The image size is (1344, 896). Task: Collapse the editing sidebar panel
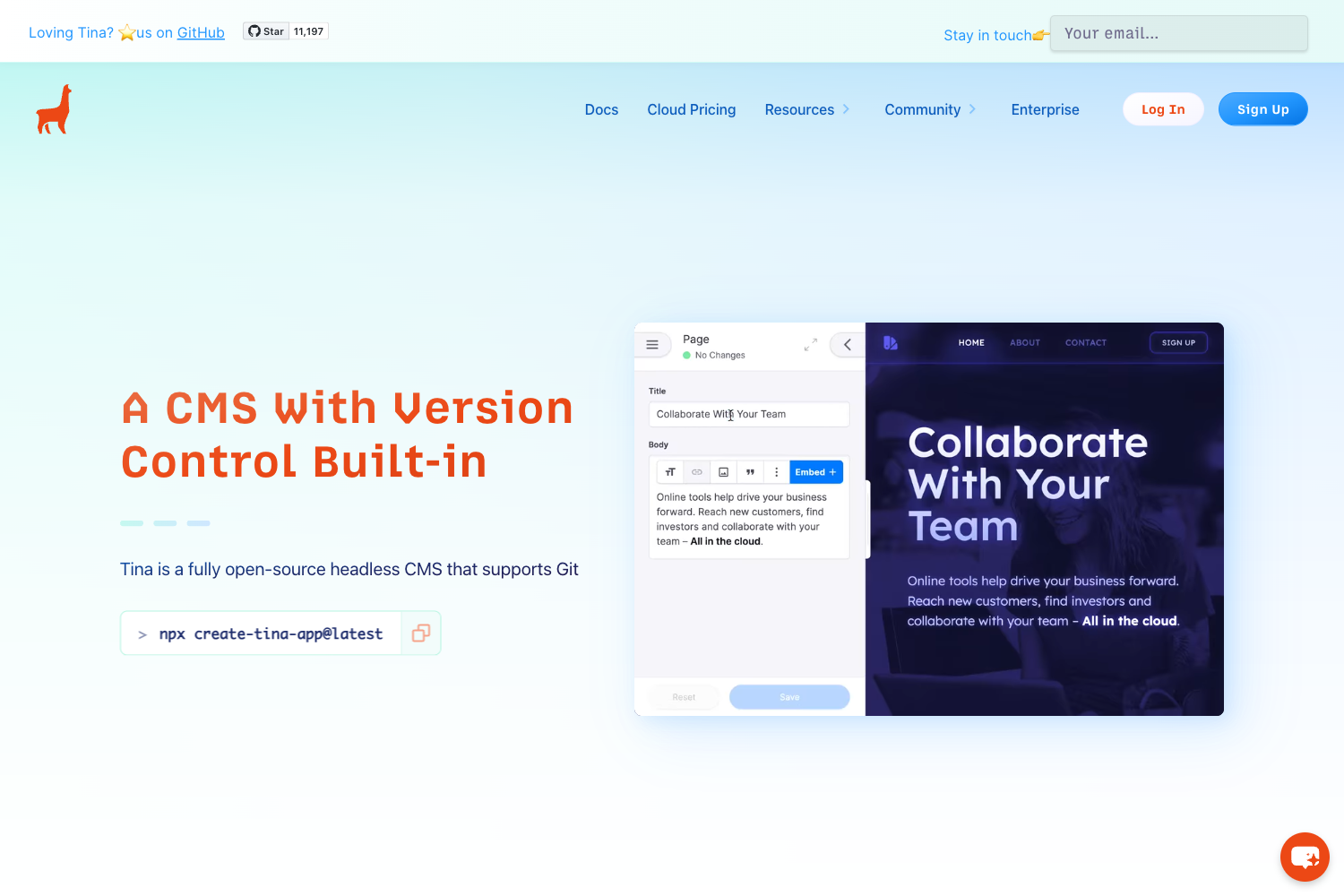(847, 344)
